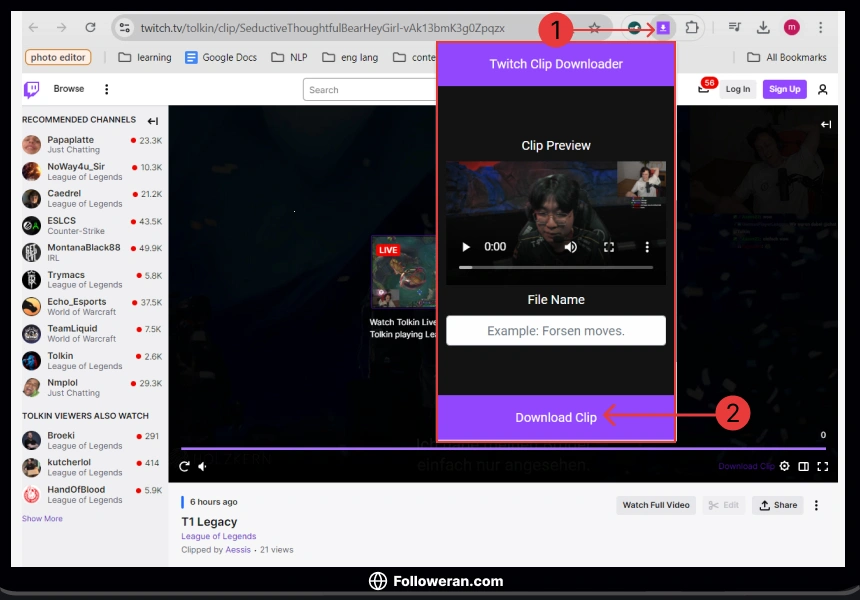This screenshot has width=860, height=600.
Task: Click the Download Clip button
Action: point(556,417)
